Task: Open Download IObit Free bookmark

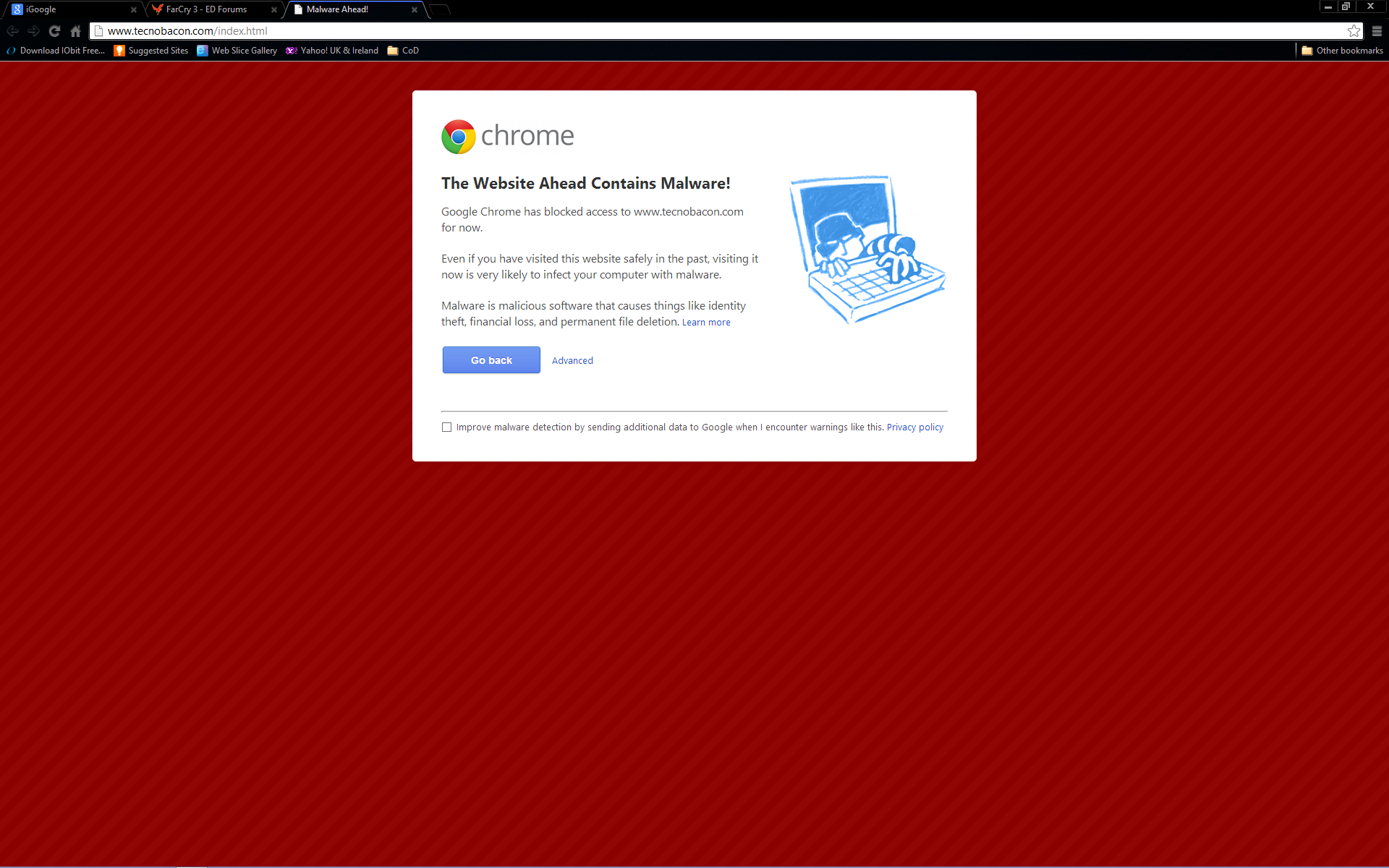Action: (56, 51)
